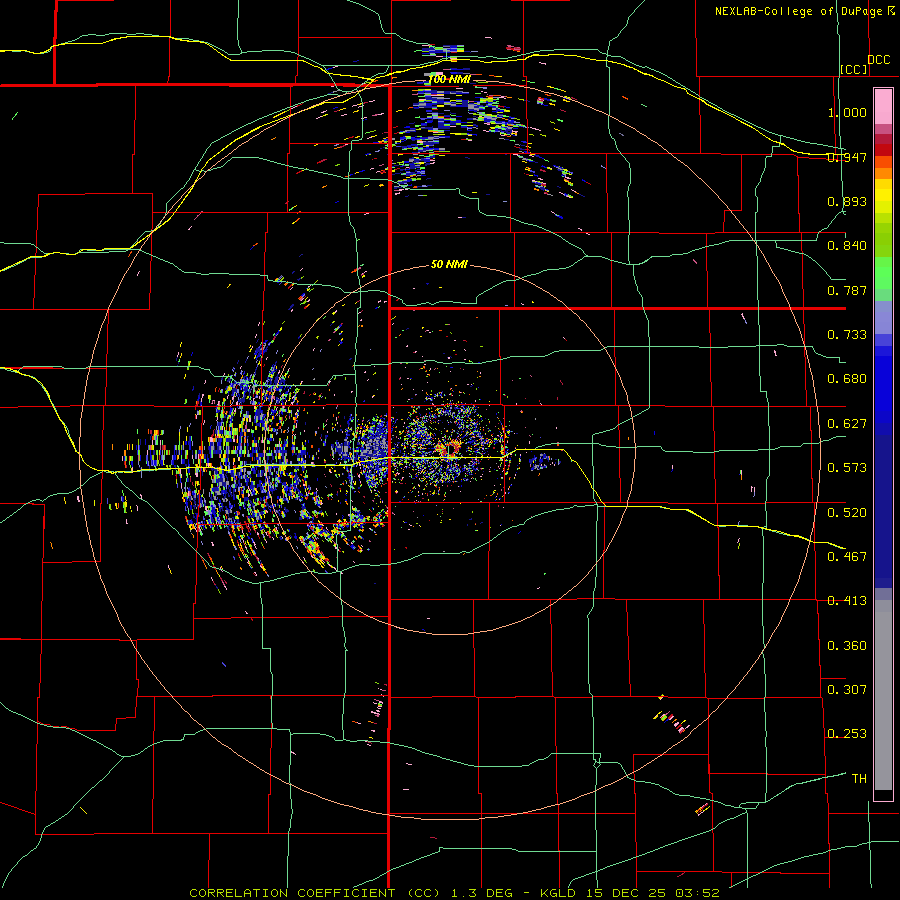Click the DCC label above the color scale

[879, 60]
